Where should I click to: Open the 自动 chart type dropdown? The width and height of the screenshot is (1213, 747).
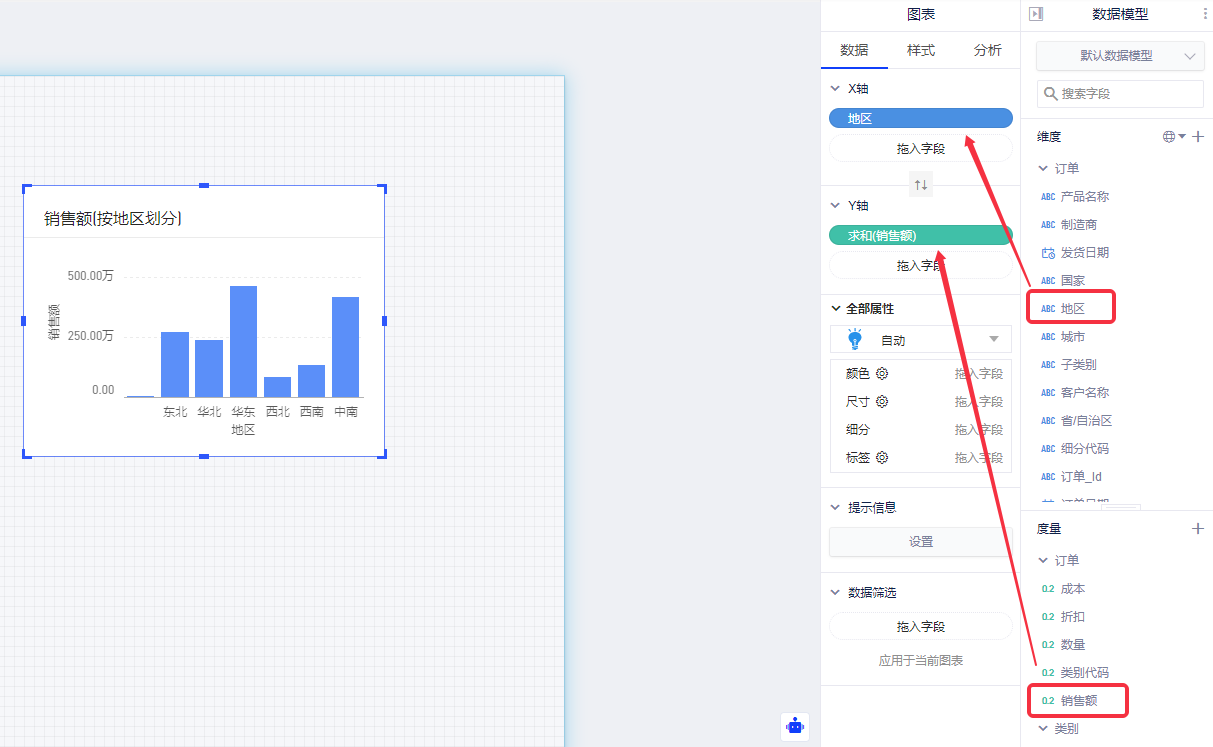tap(921, 340)
